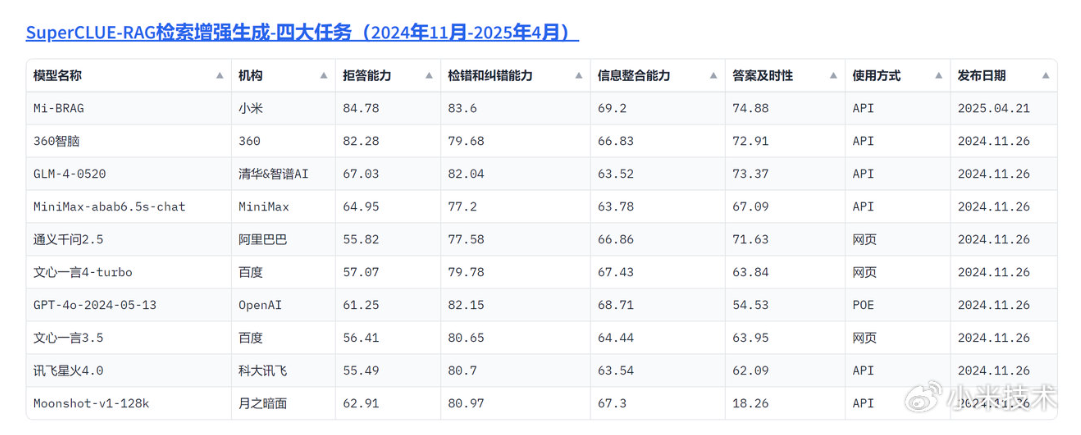
Task: Select the Mi-BRAG model cell
Action: coord(129,108)
